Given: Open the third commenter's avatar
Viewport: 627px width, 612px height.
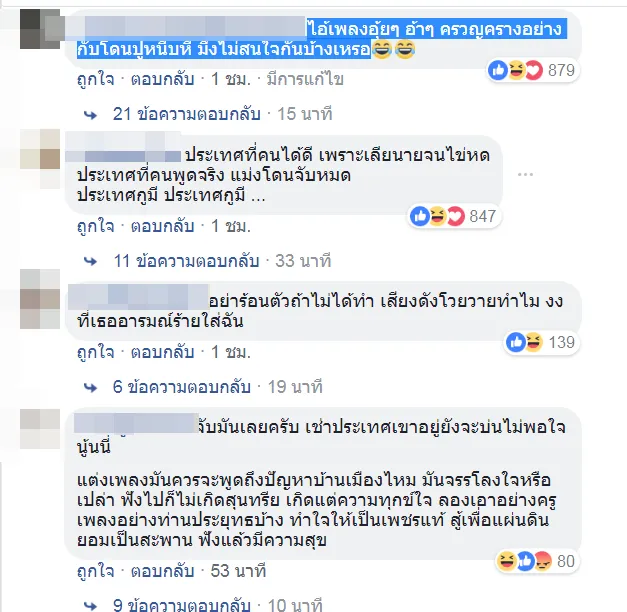Looking at the screenshot, I should (40, 299).
